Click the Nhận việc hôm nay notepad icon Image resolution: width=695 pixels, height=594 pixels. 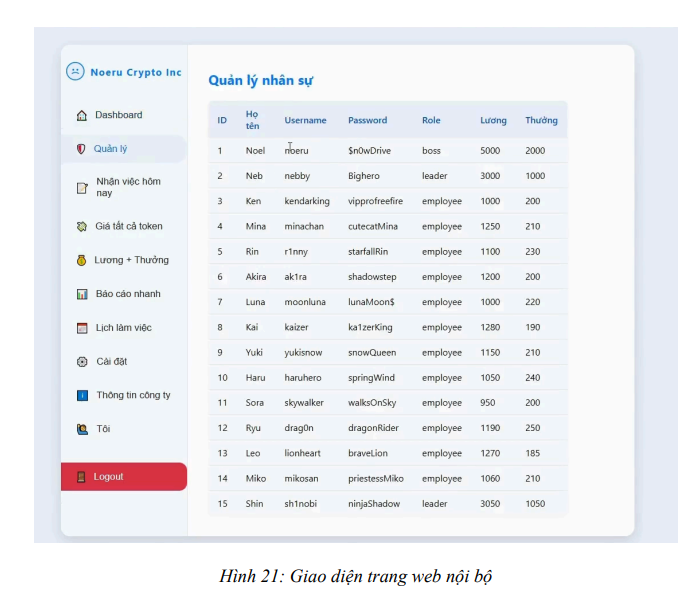click(x=82, y=188)
